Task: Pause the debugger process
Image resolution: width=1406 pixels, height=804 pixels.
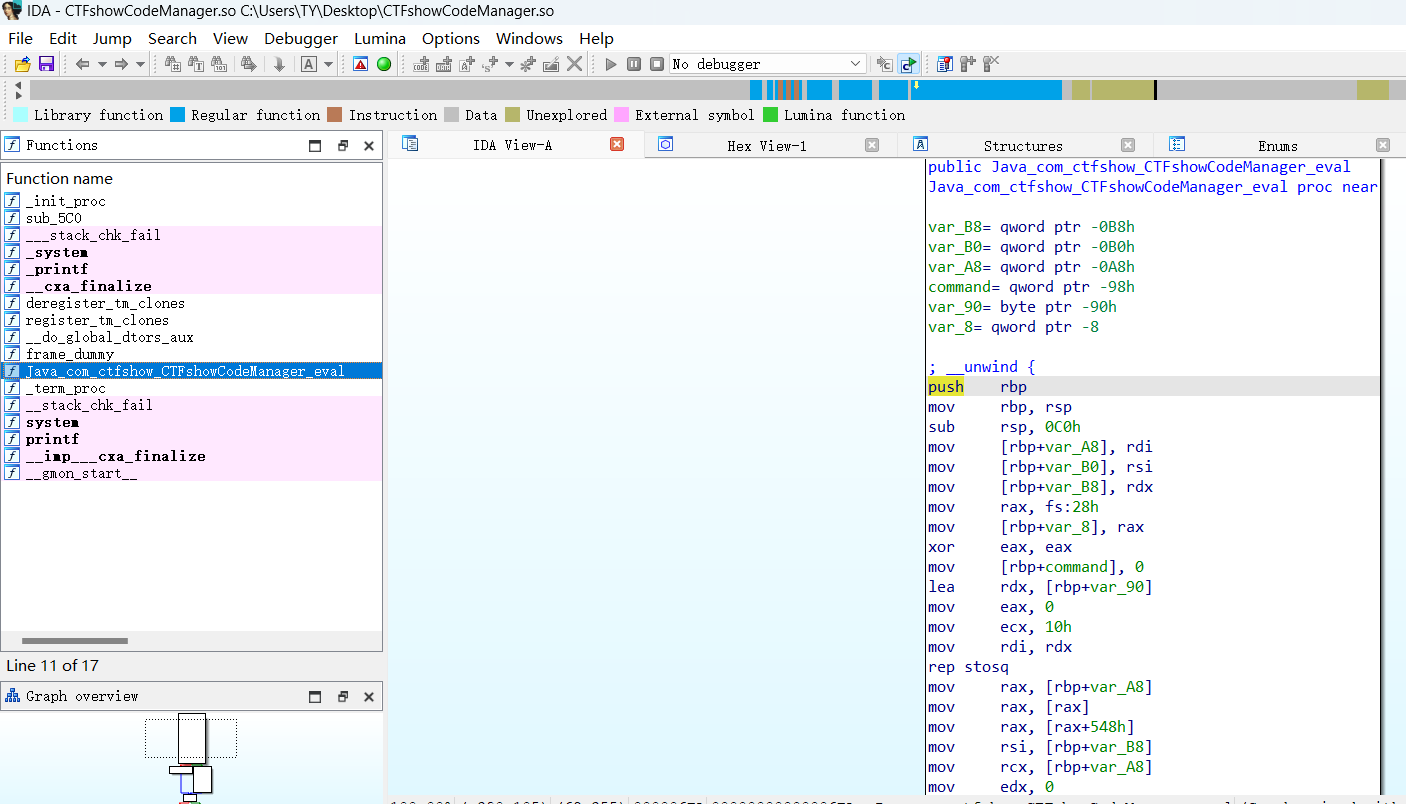Action: (634, 64)
